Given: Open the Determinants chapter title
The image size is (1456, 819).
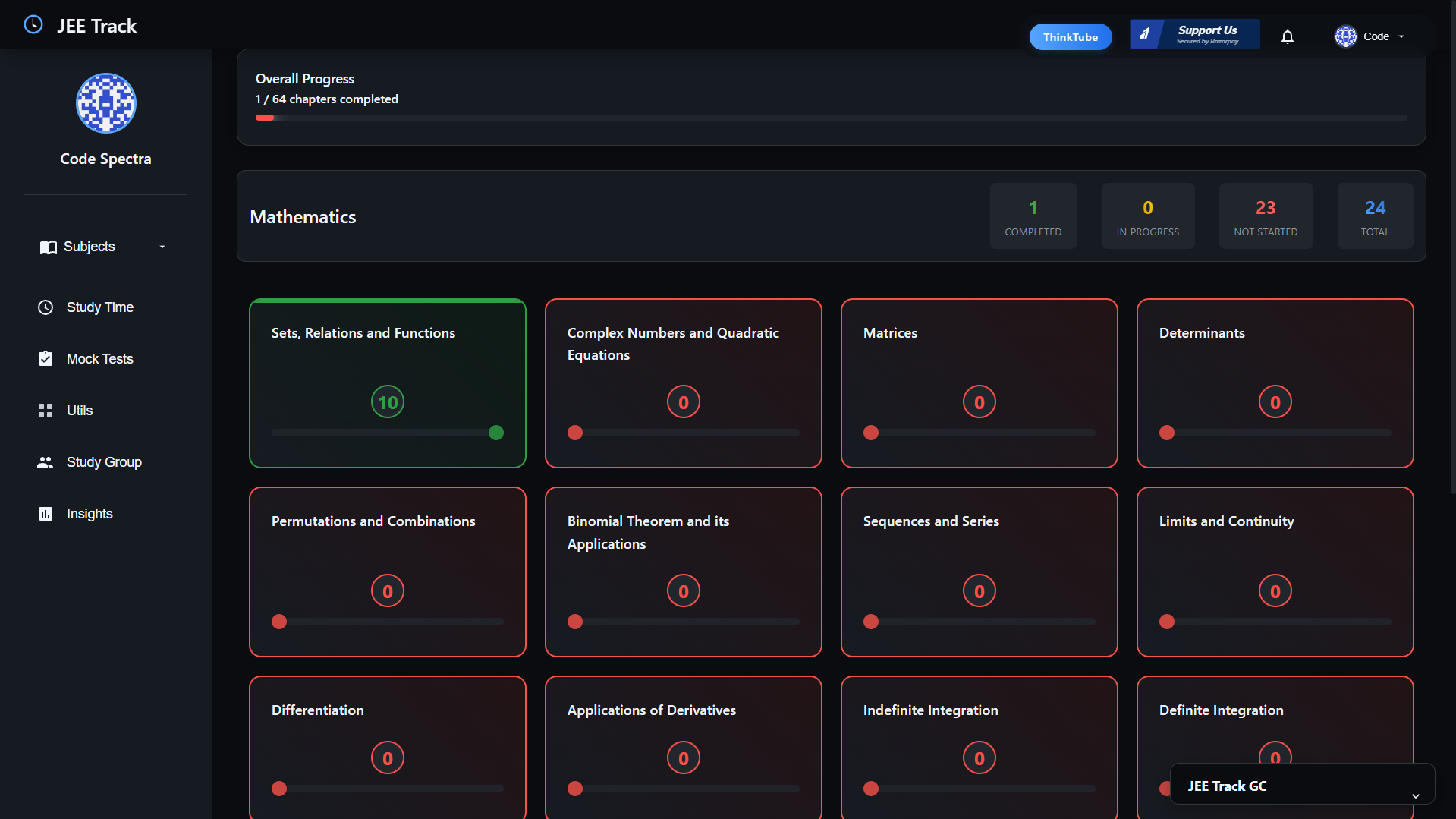Looking at the screenshot, I should point(1202,333).
